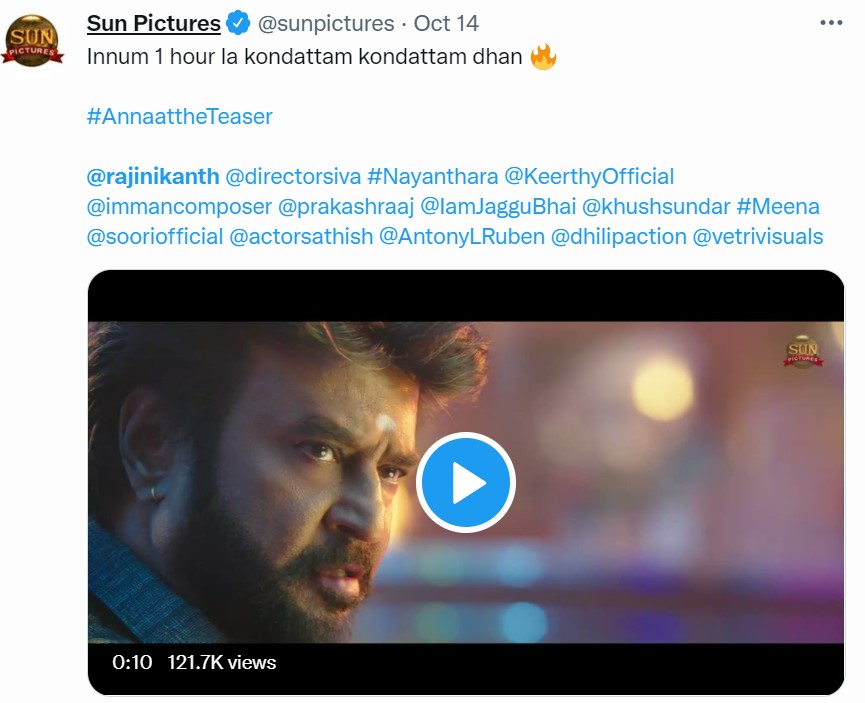Click the Sun Pictures watermark in video
This screenshot has height=703, width=865.
802,348
